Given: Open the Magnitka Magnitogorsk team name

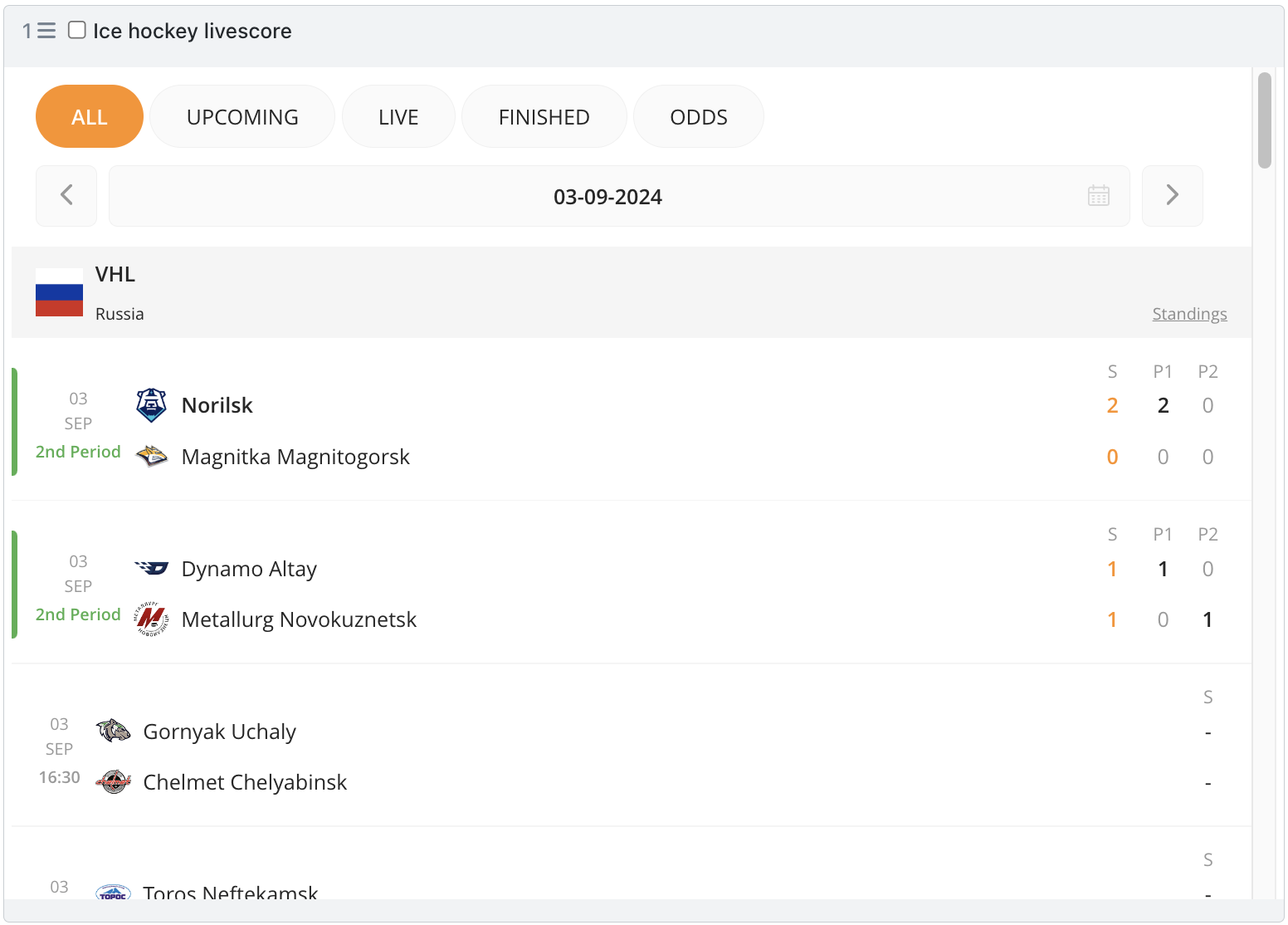Looking at the screenshot, I should (x=295, y=457).
